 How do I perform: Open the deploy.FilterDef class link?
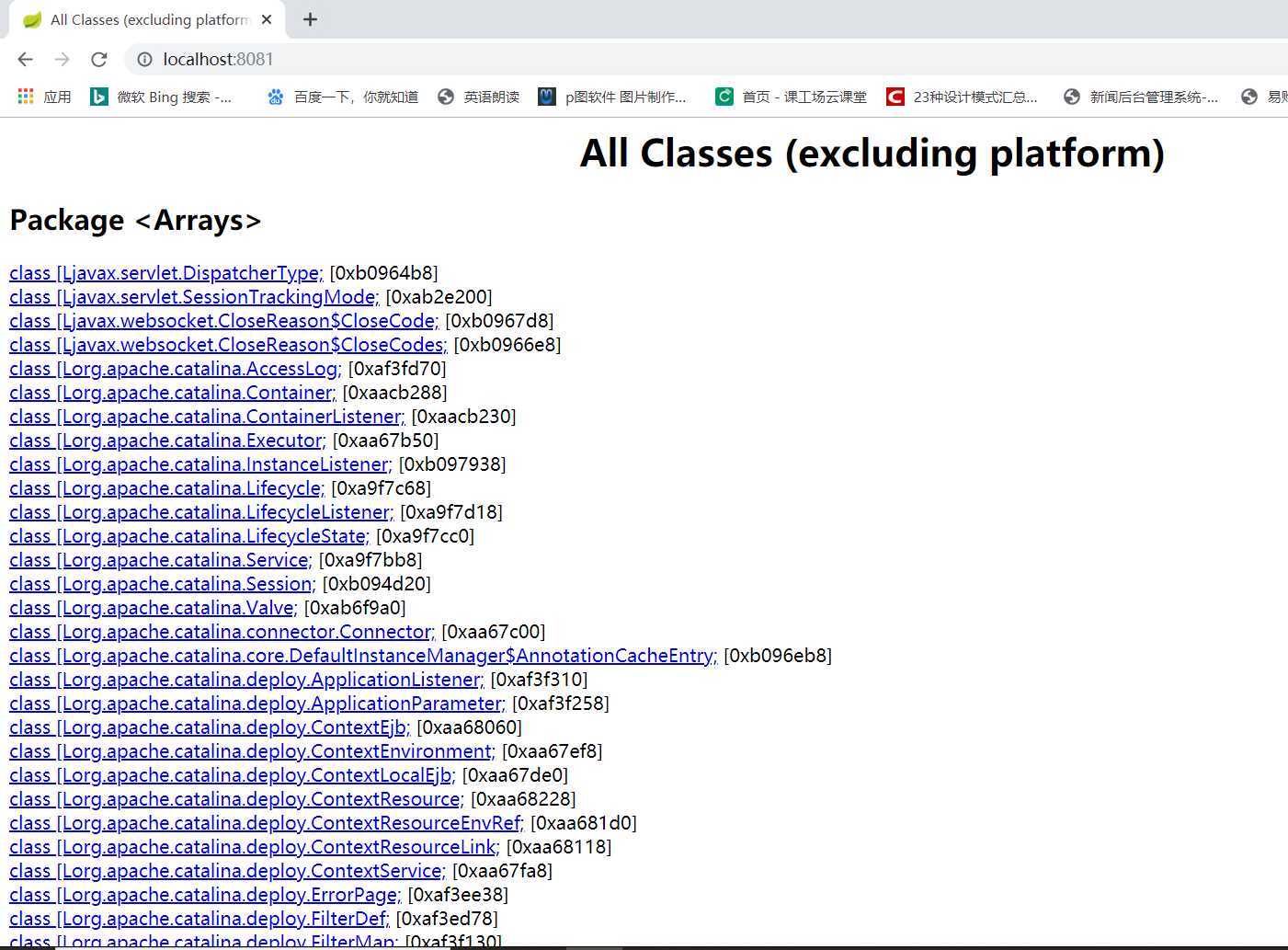199,919
